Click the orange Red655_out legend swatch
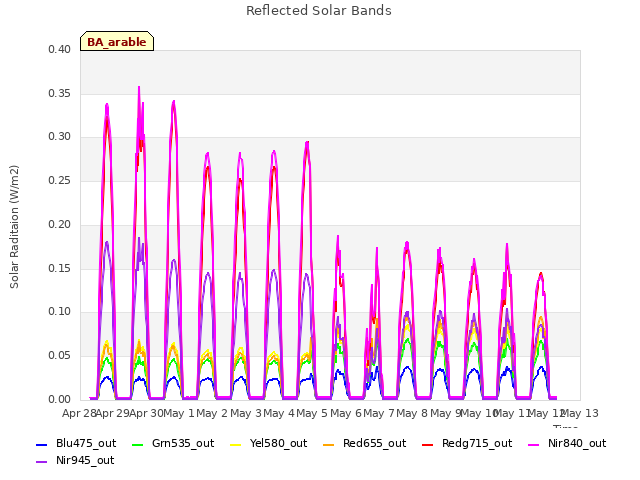 329,444
